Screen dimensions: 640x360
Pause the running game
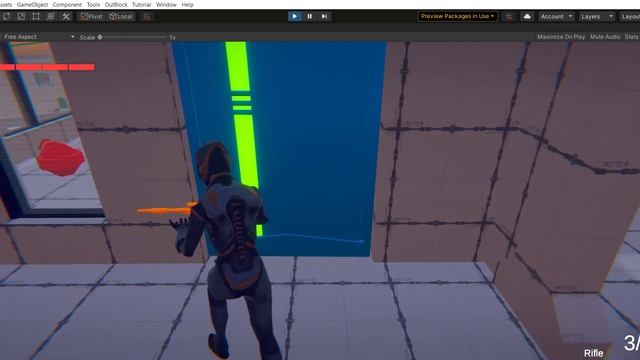309,16
